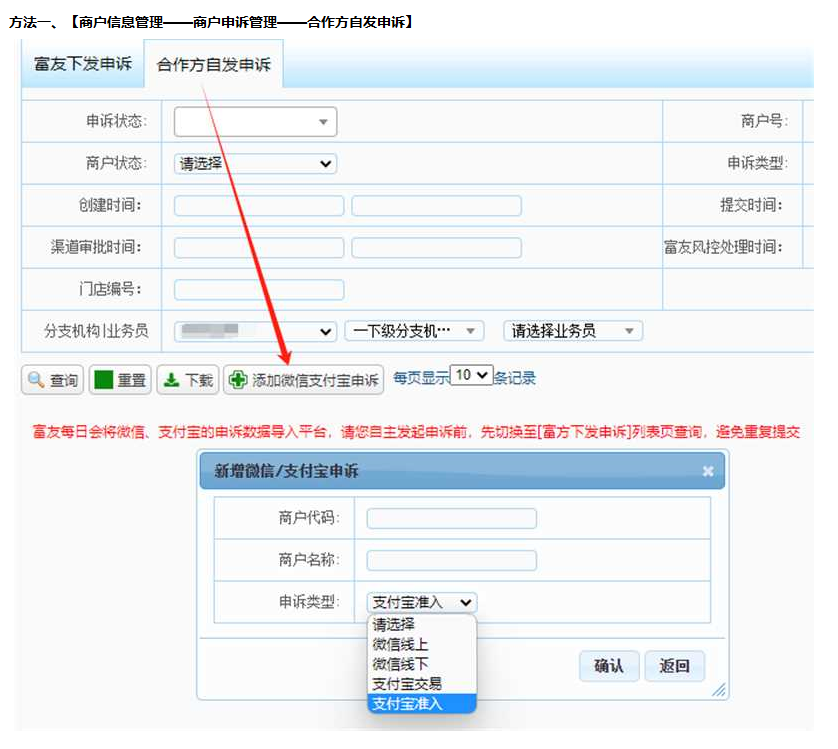Image resolution: width=838 pixels, height=749 pixels.
Task: Click the 返回 button
Action: point(675,666)
